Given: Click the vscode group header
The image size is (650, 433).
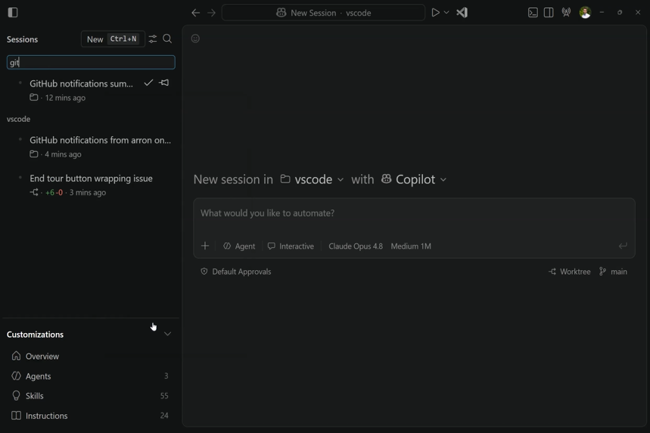Looking at the screenshot, I should [19, 119].
